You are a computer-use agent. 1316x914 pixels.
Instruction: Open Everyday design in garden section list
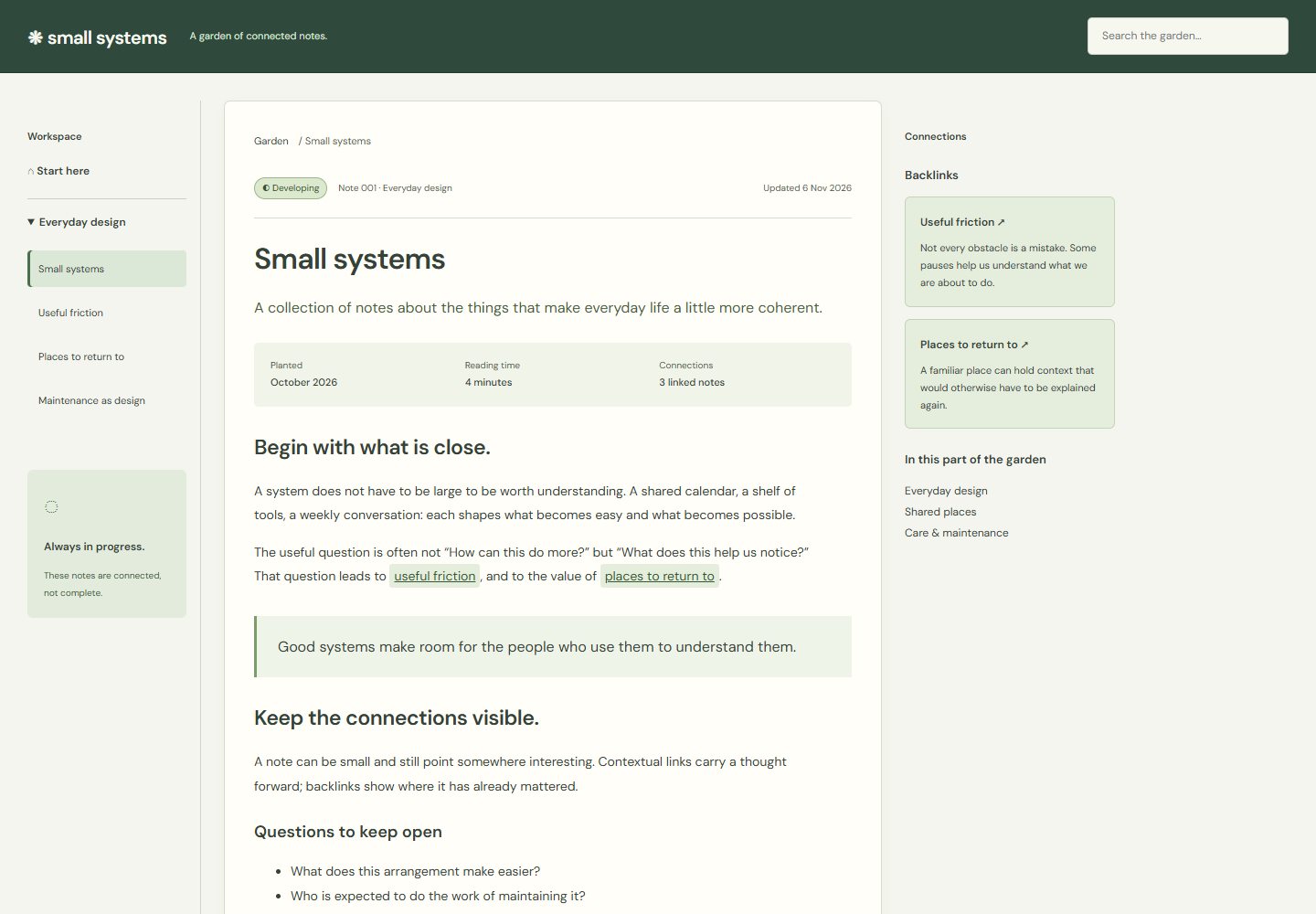point(946,491)
